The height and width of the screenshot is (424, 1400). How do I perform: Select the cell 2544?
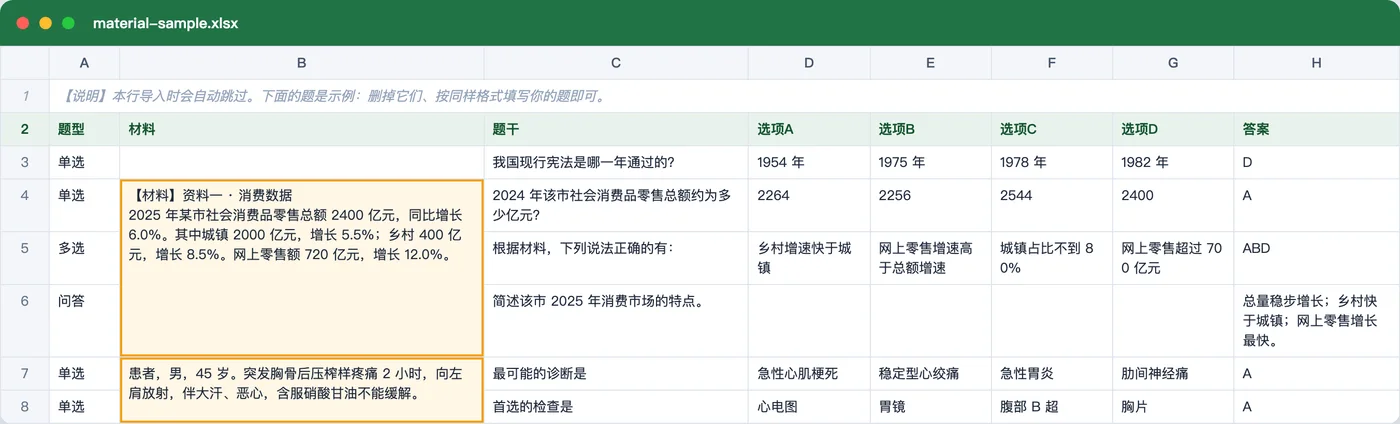pyautogui.click(x=1052, y=205)
